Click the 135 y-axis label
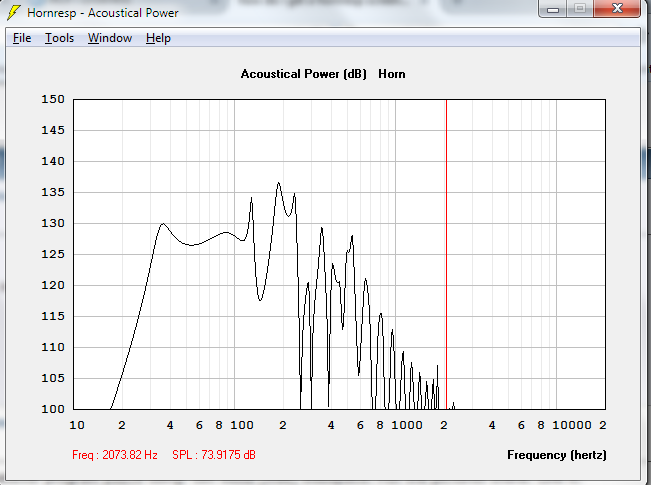Viewport: 651px width, 485px height. [53, 192]
